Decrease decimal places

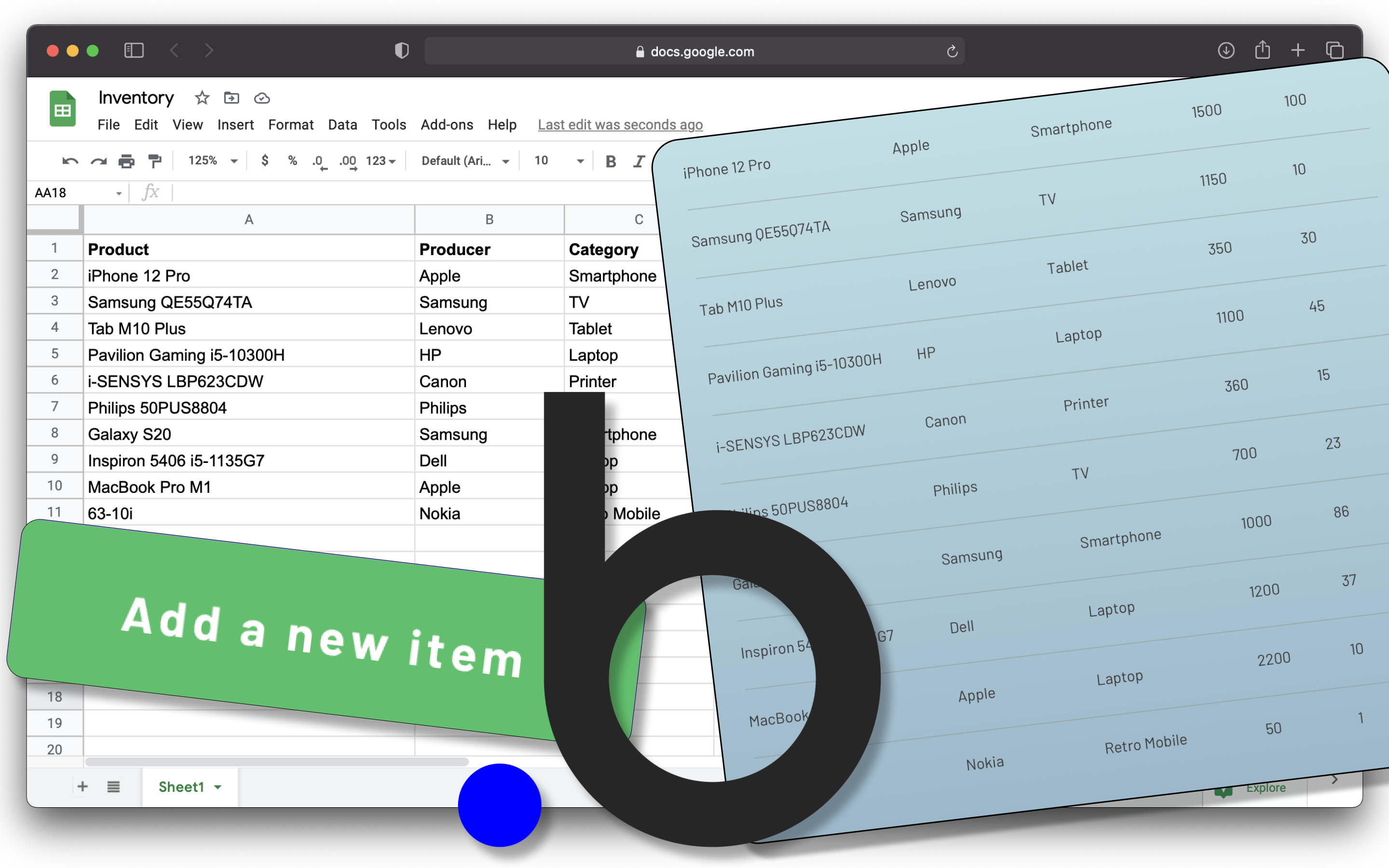coord(319,162)
